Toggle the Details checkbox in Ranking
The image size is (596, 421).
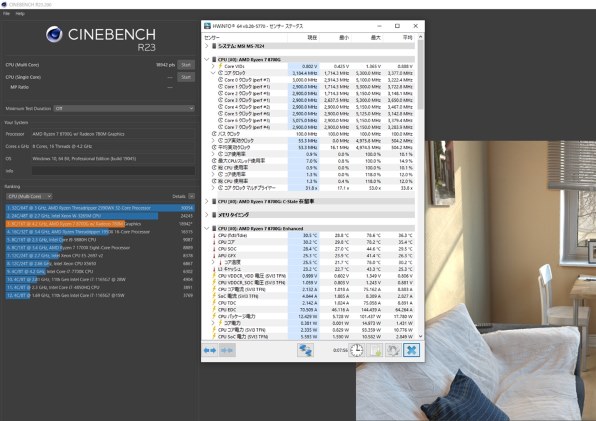pos(191,196)
